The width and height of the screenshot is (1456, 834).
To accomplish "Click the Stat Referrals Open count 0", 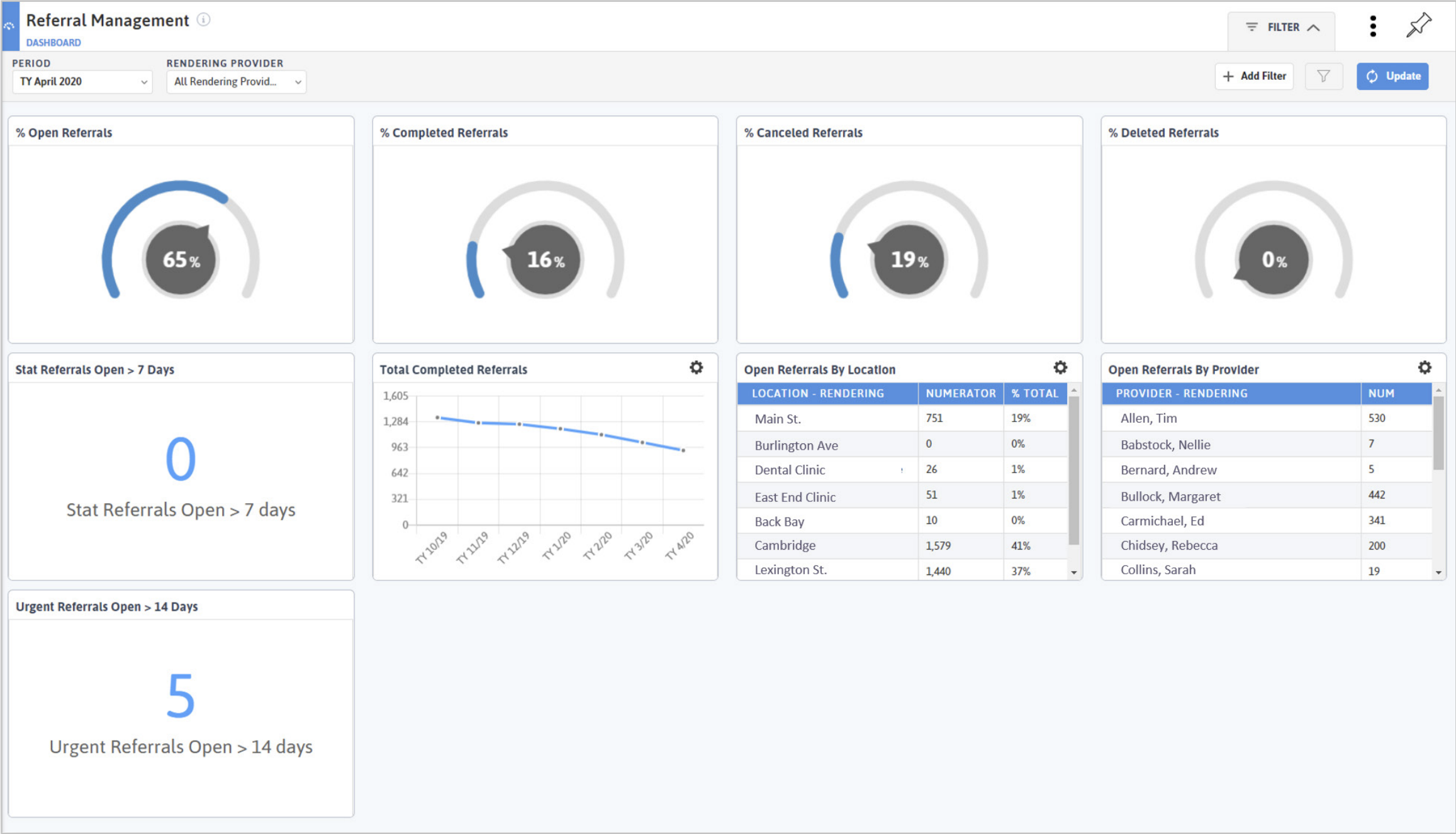I will click(x=181, y=459).
